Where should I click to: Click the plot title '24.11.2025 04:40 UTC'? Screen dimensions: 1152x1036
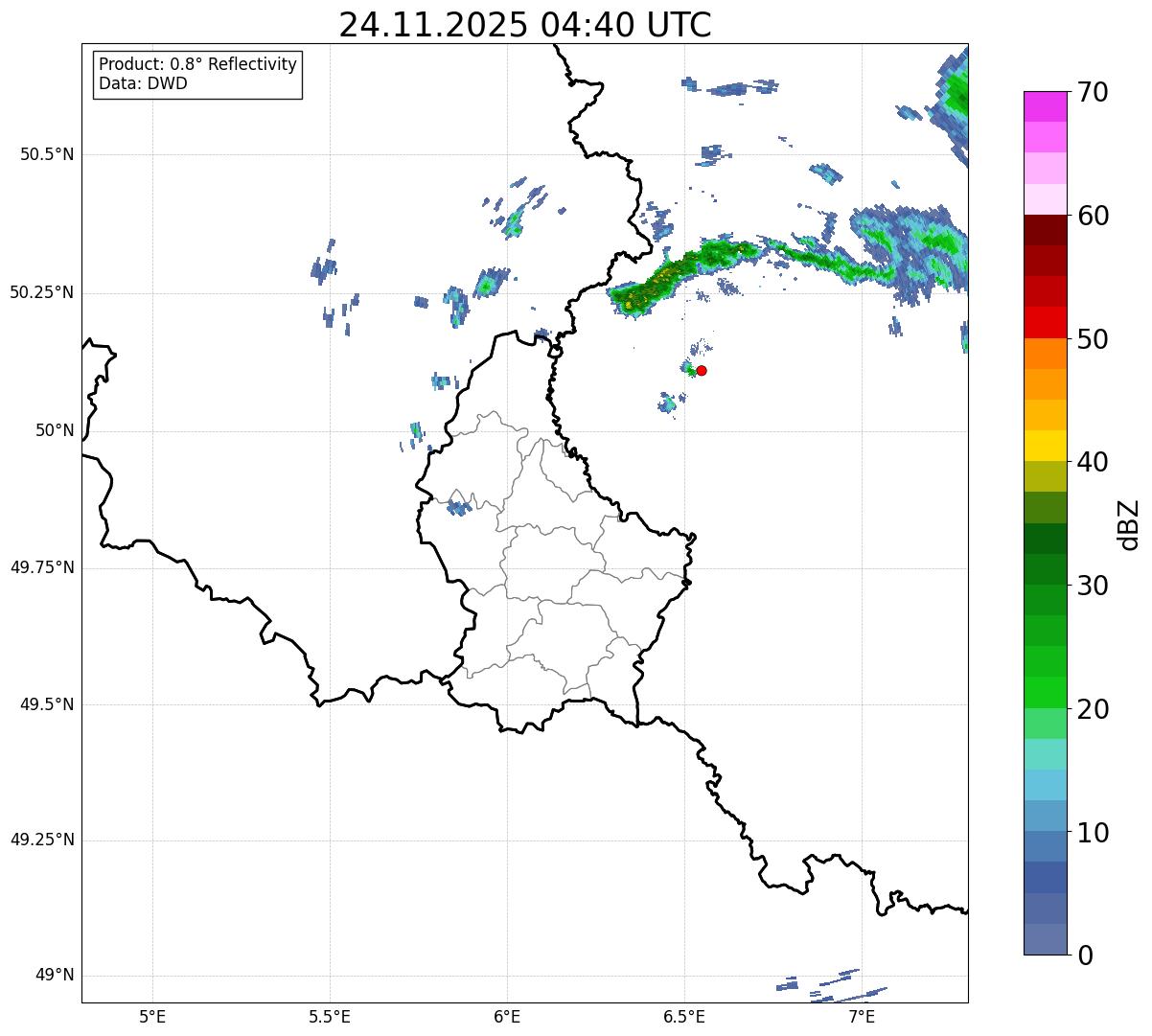[525, 25]
